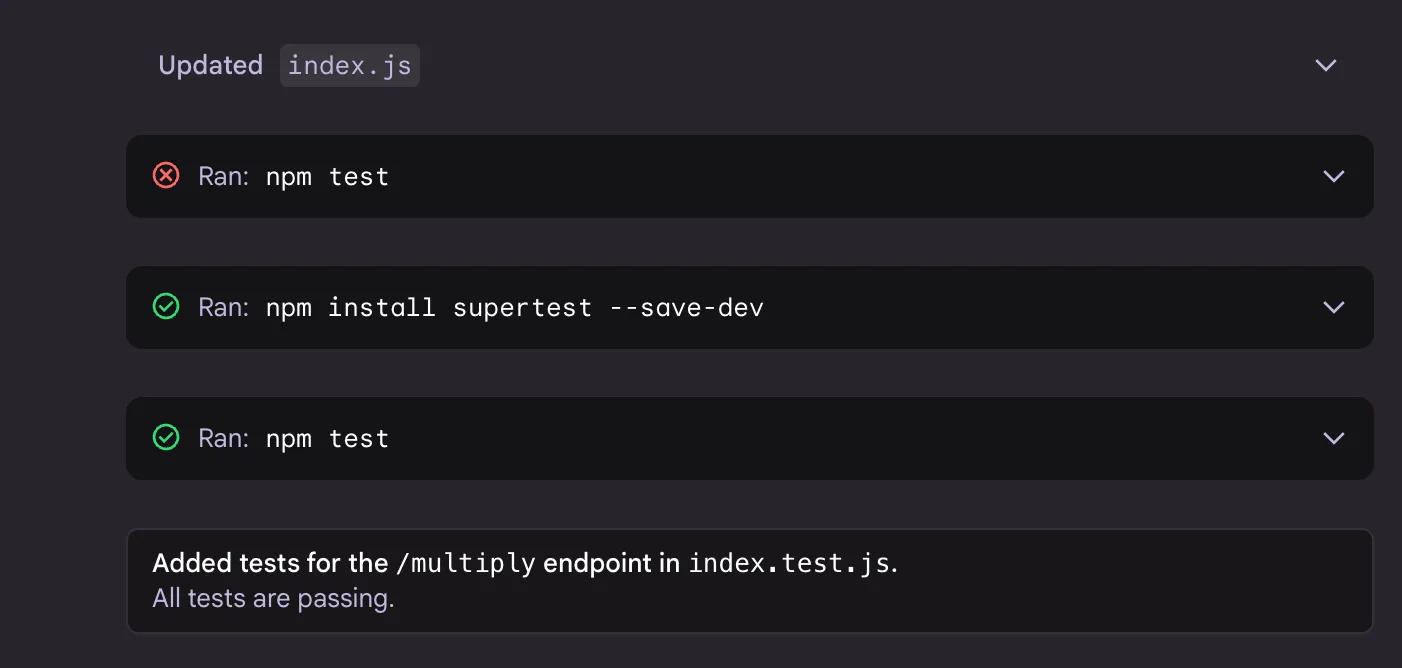The image size is (1402, 668).
Task: Click the red failed icon beside npm test
Action: [166, 176]
